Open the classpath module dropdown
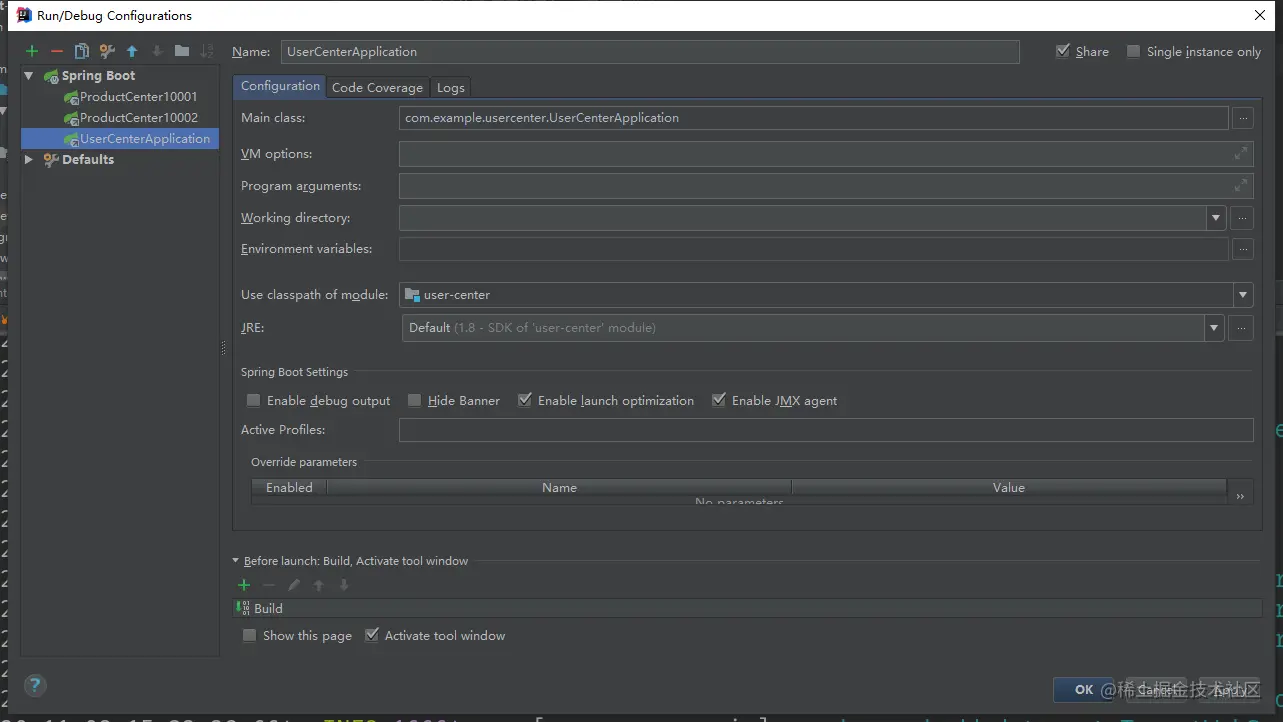Image resolution: width=1283 pixels, height=722 pixels. (1243, 295)
